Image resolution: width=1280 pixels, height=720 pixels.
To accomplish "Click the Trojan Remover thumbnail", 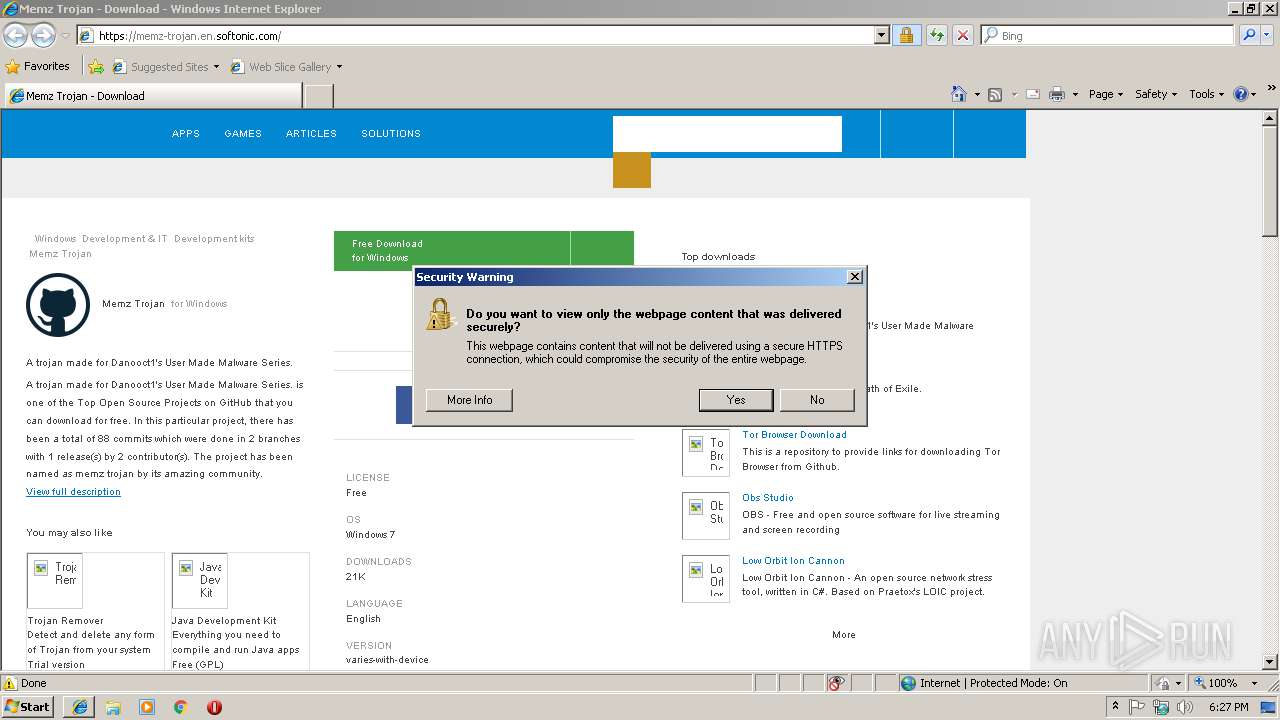I will click(55, 581).
